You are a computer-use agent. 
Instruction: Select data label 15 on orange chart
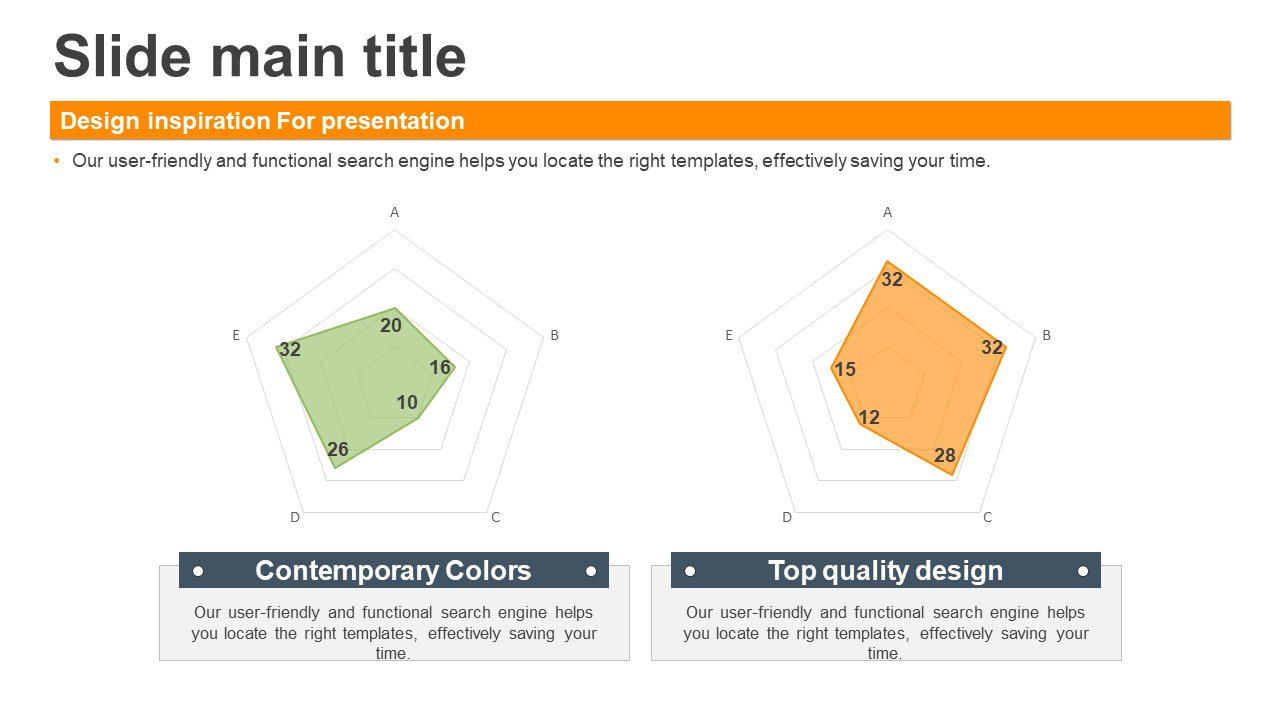click(x=845, y=370)
